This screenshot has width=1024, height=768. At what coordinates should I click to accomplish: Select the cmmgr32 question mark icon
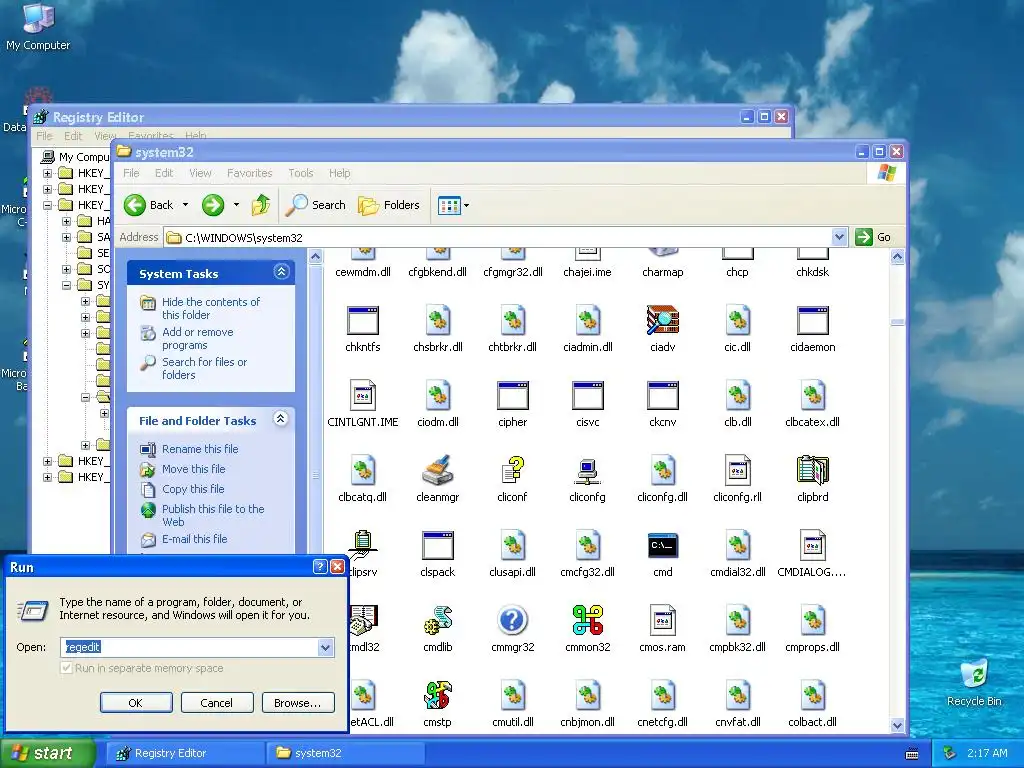click(x=513, y=620)
